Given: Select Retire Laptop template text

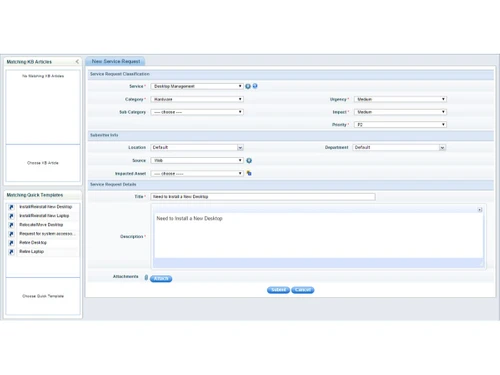Looking at the screenshot, I should tap(32, 252).
